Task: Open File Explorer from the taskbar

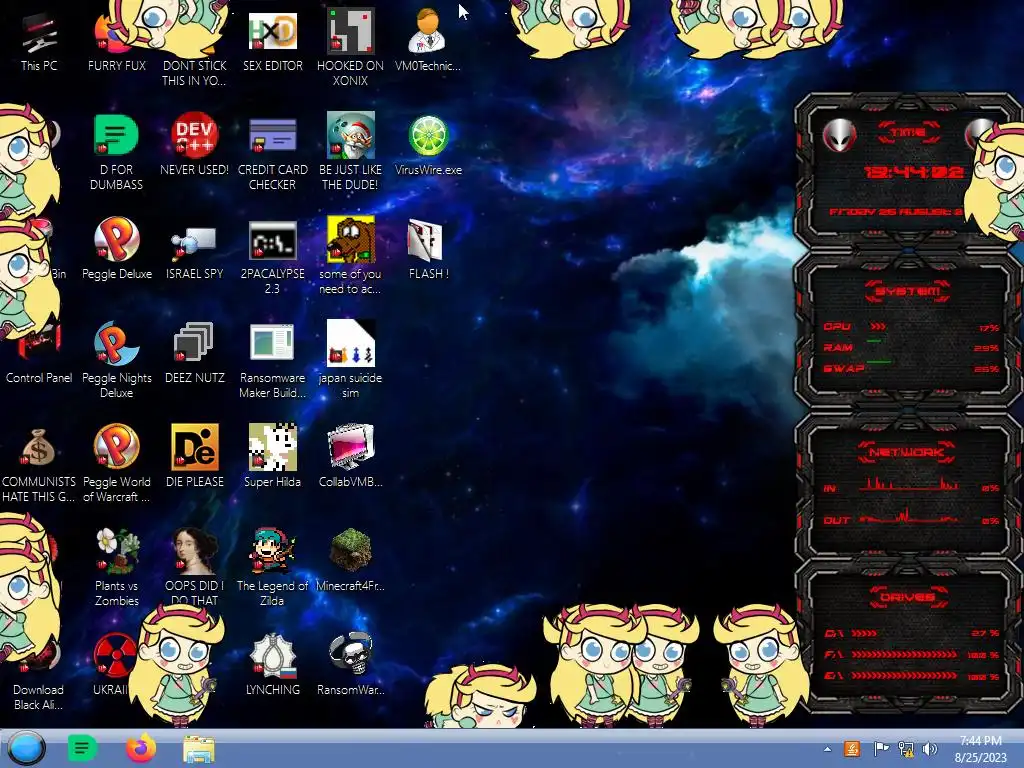Action: pos(199,750)
